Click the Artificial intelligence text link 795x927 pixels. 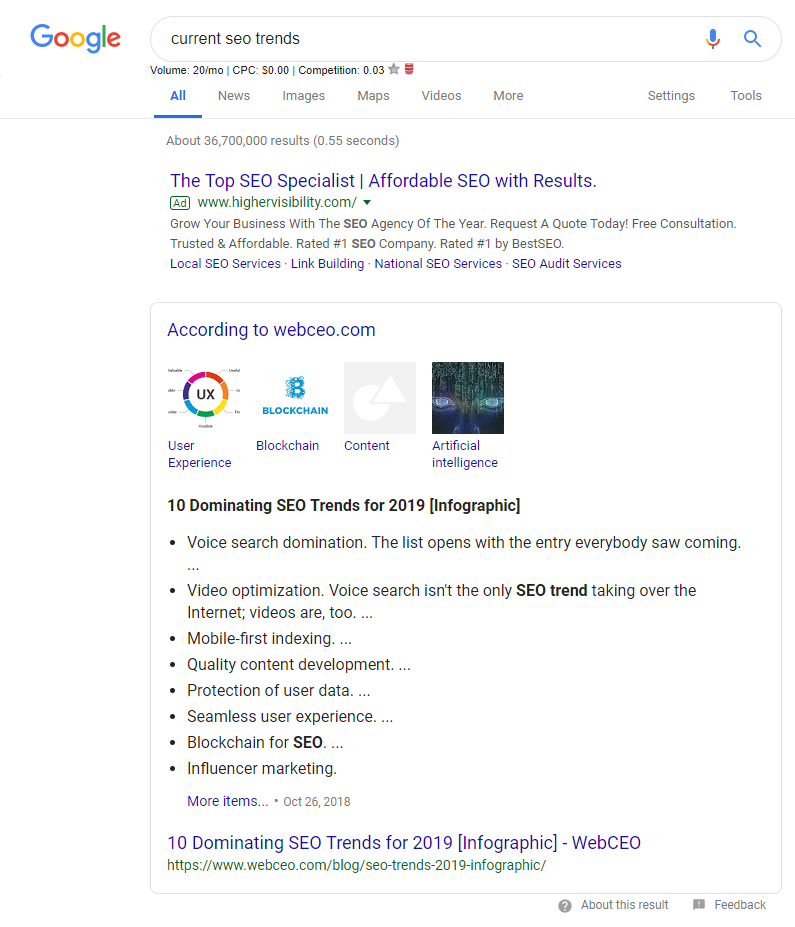tap(465, 454)
